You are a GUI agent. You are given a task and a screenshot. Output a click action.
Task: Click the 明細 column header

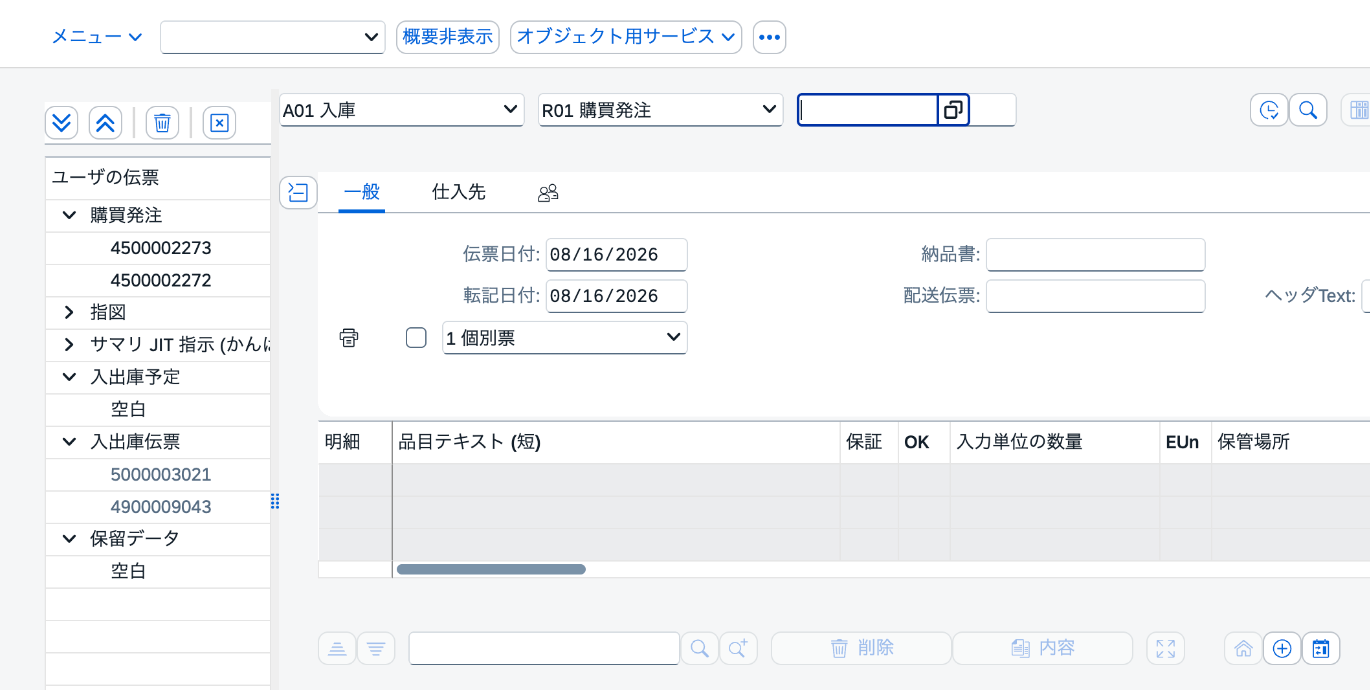tap(355, 442)
